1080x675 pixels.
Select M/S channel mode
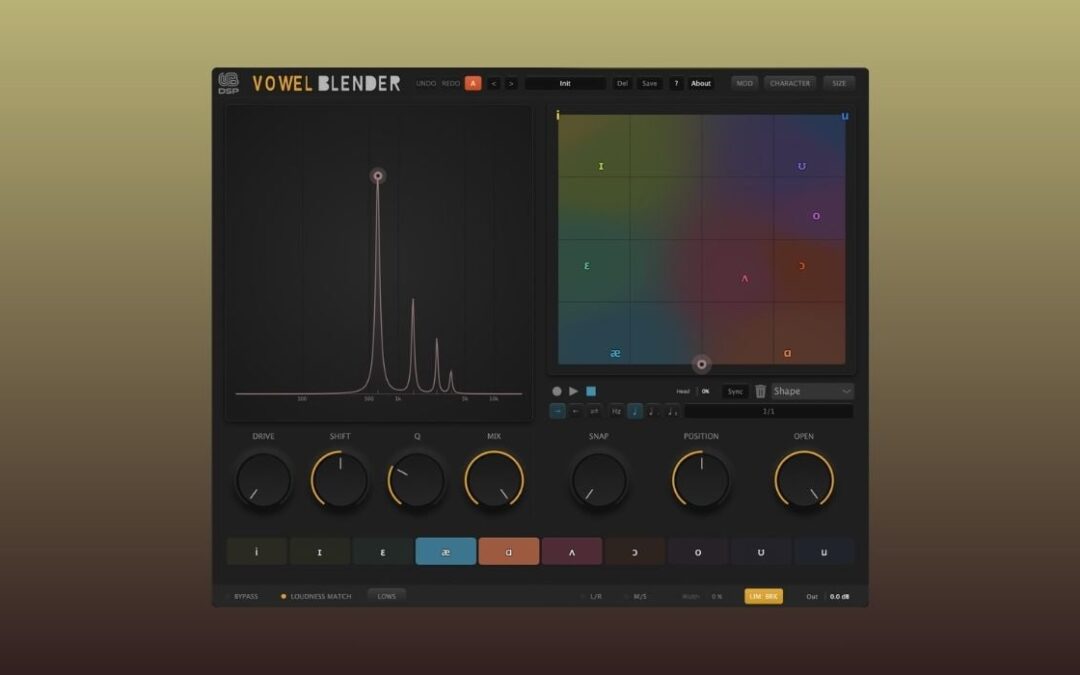(x=636, y=596)
